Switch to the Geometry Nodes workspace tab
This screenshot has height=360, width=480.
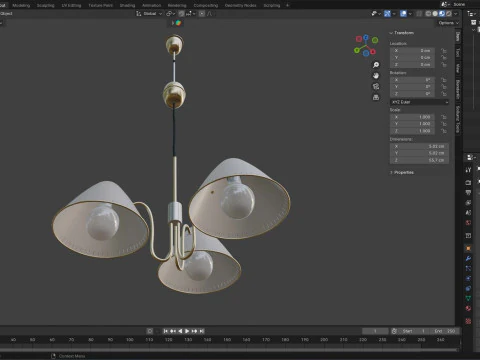pyautogui.click(x=240, y=5)
